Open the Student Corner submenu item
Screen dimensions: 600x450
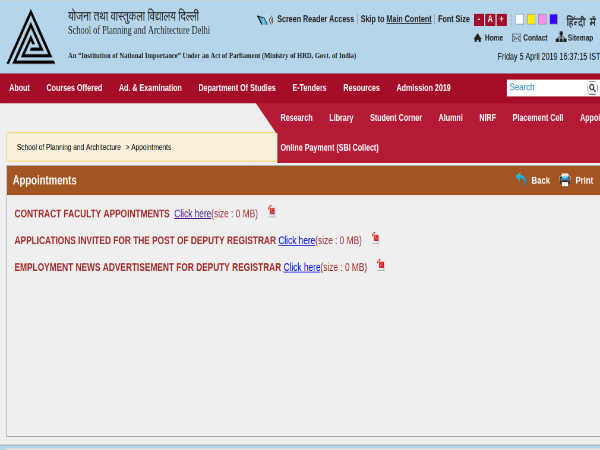(396, 118)
